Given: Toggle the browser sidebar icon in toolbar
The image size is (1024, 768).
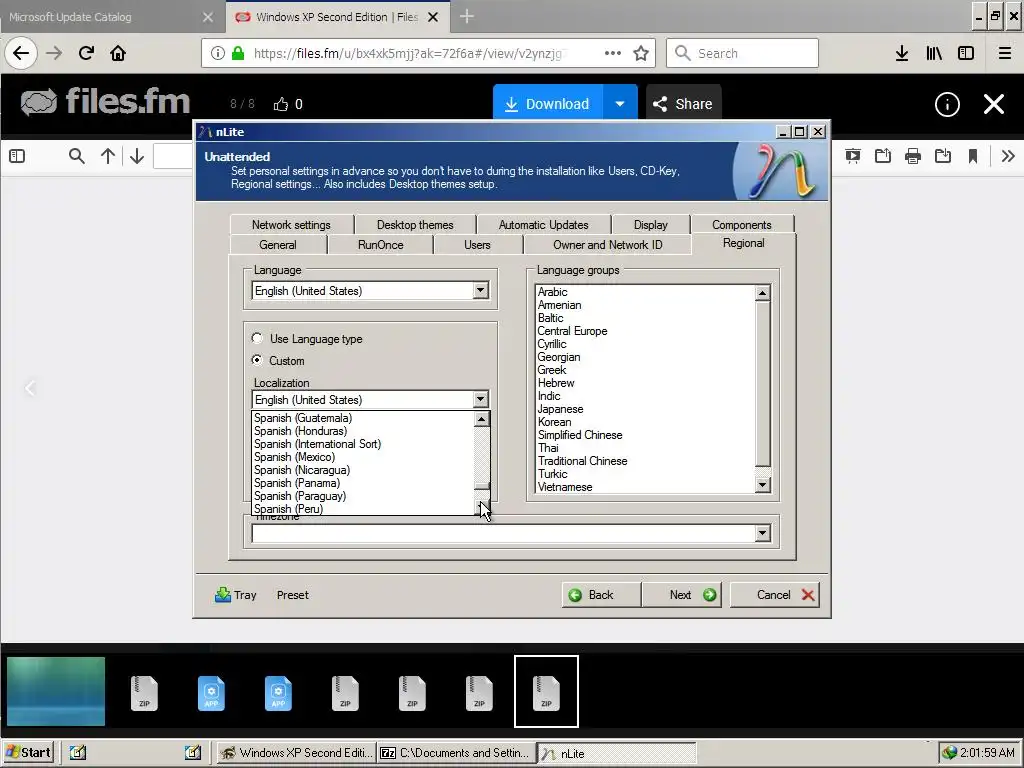Looking at the screenshot, I should pos(966,53).
